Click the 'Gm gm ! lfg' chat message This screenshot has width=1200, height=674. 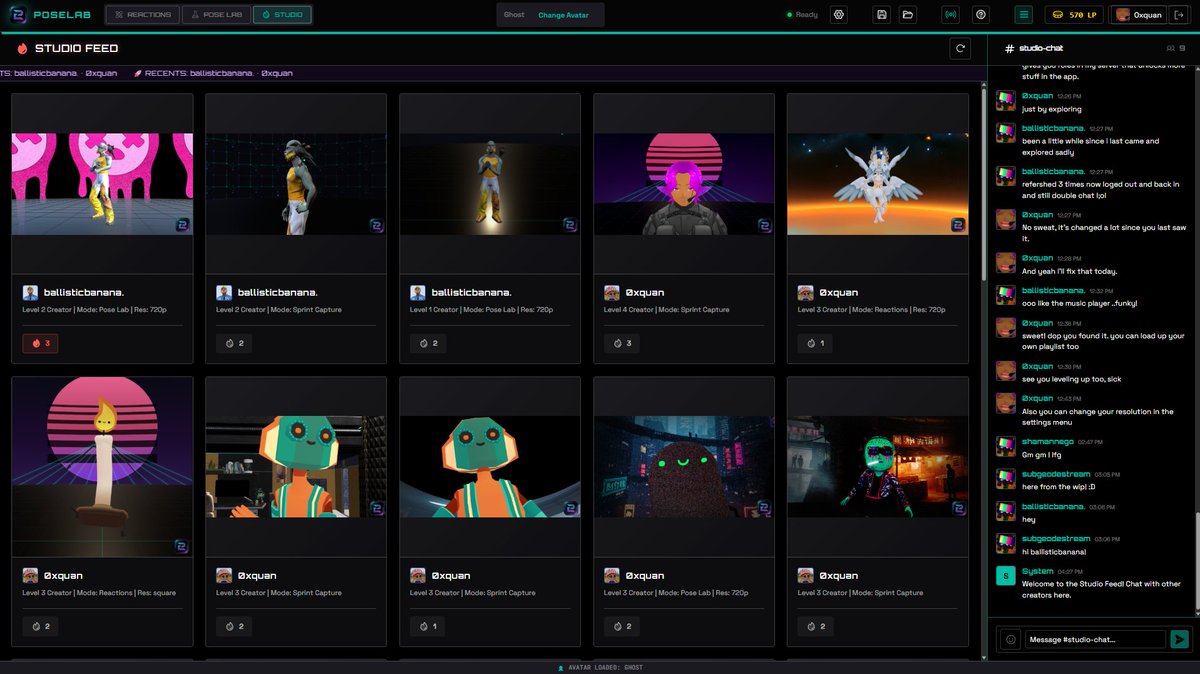pyautogui.click(x=1040, y=454)
